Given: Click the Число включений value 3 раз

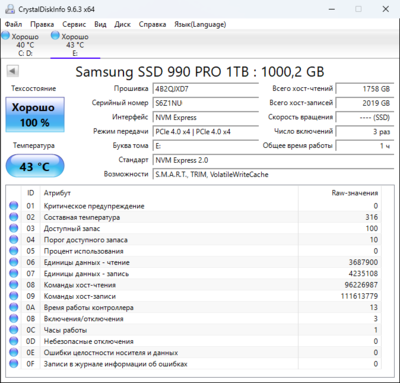Looking at the screenshot, I should point(365,132).
